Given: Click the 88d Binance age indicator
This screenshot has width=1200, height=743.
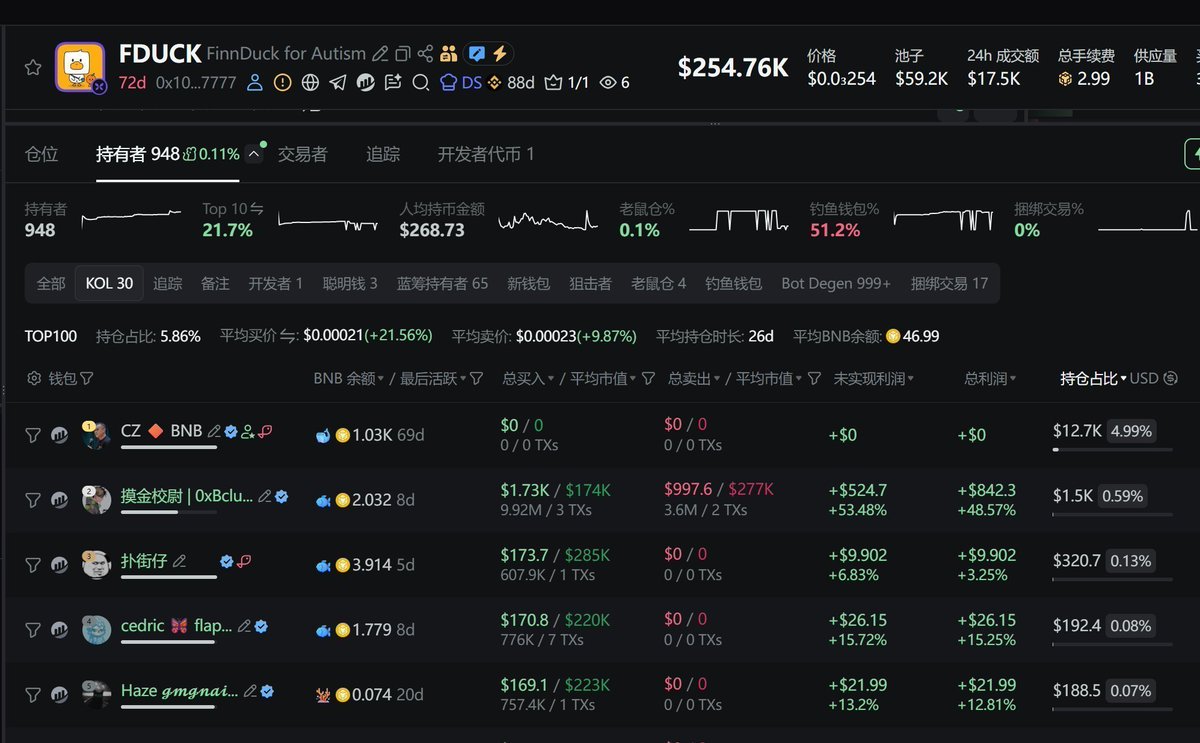Looking at the screenshot, I should tap(511, 82).
